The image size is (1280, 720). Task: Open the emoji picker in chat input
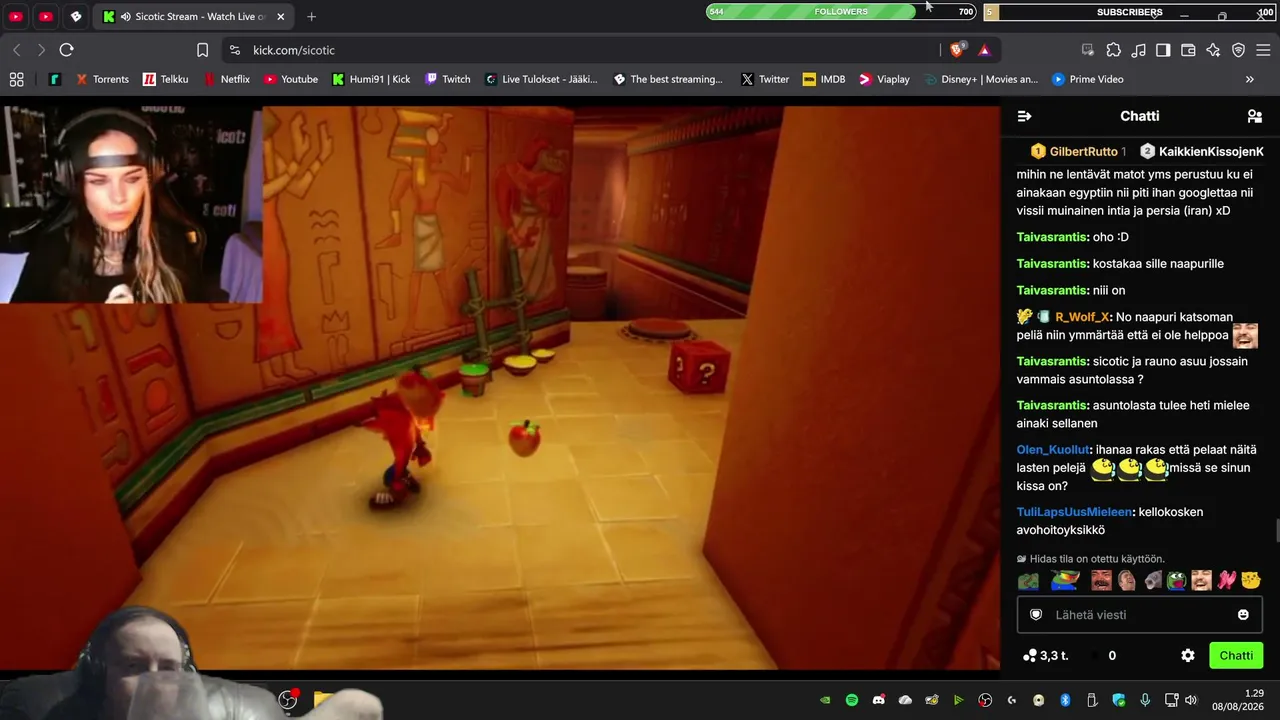pyautogui.click(x=1243, y=615)
